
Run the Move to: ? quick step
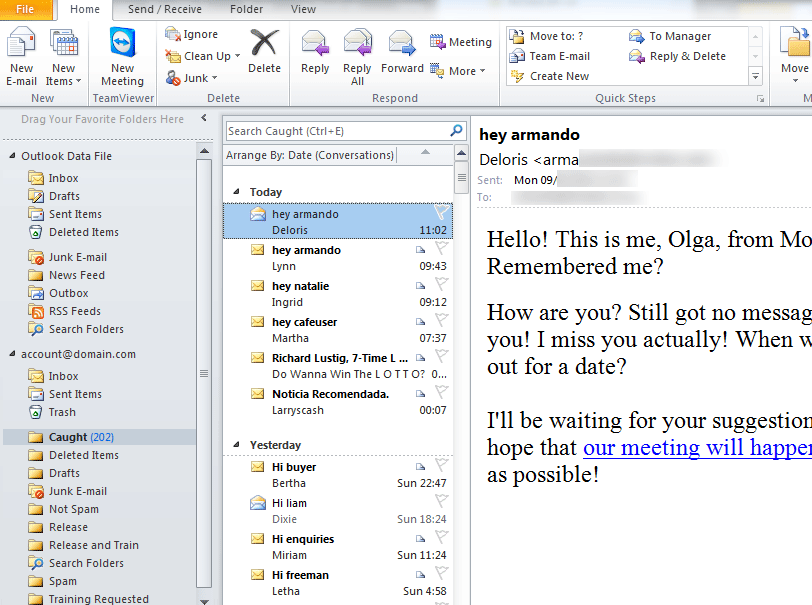(x=546, y=36)
